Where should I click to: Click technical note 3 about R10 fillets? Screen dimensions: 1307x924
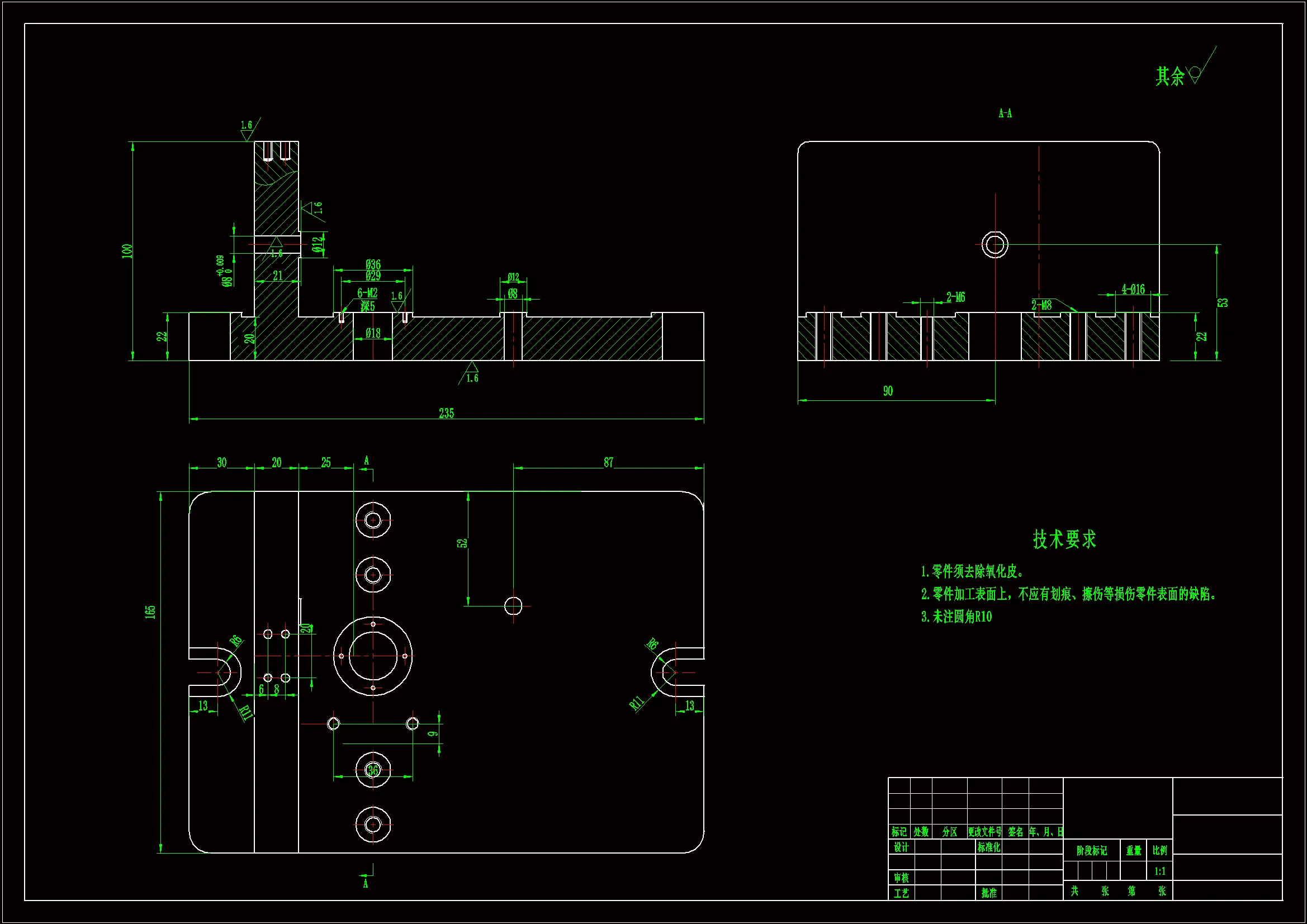(956, 617)
